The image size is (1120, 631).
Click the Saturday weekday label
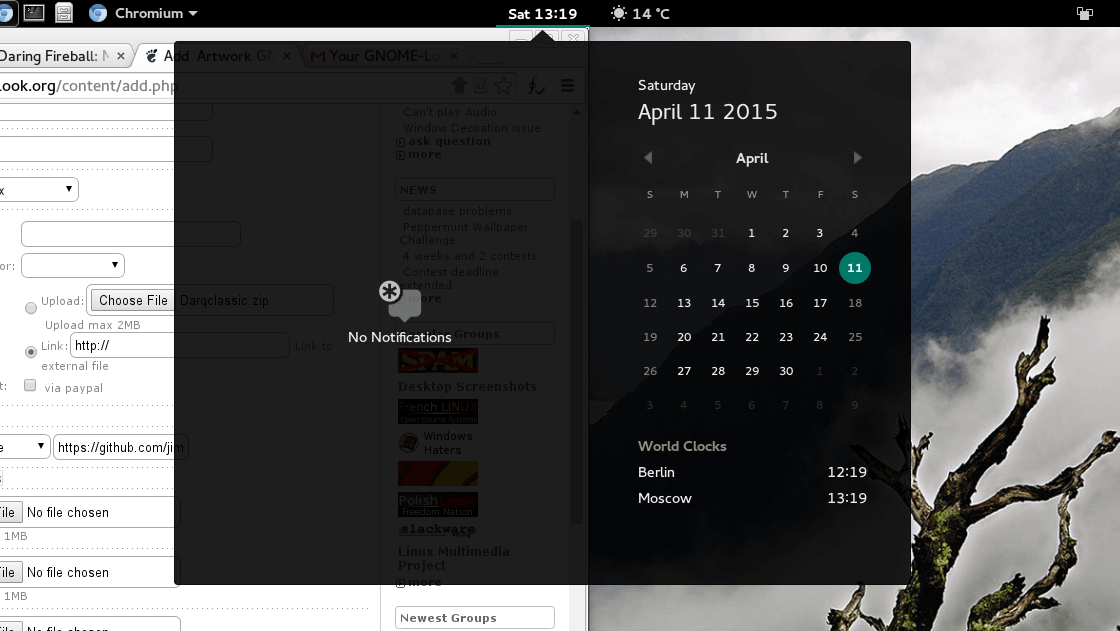[666, 85]
